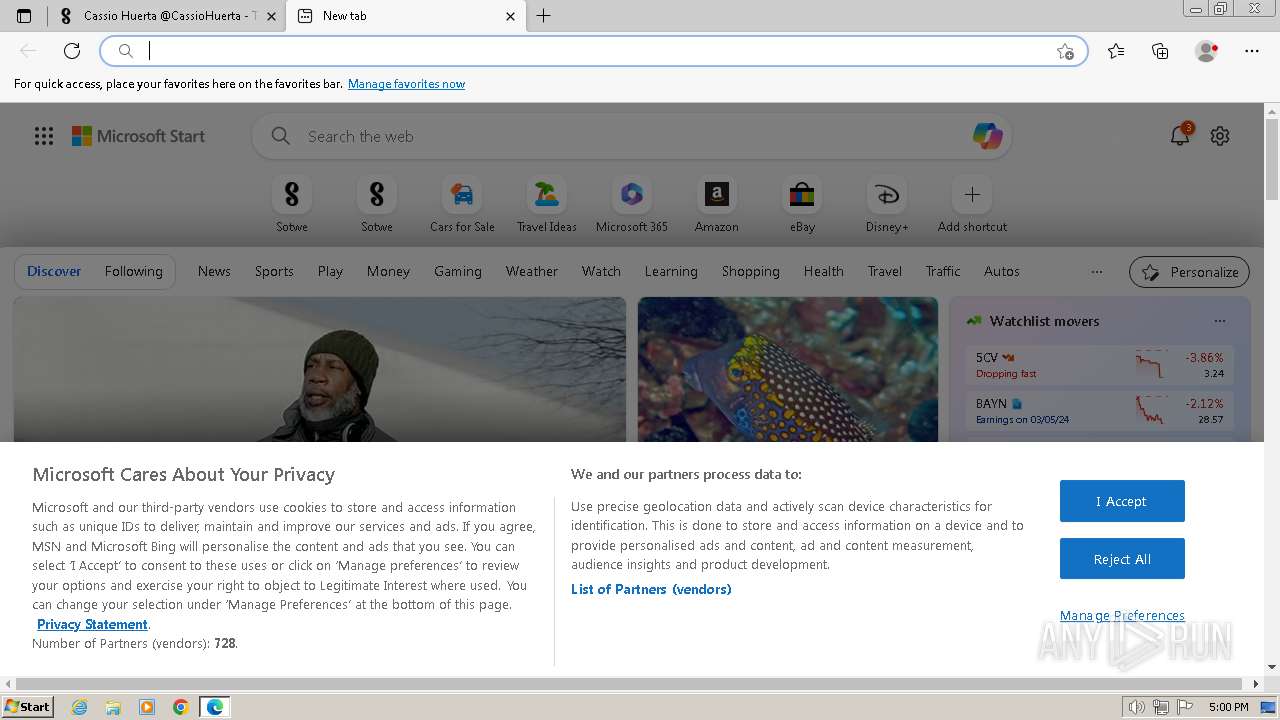Open the 5CV stock row
The image size is (1280, 720).
click(1100, 365)
